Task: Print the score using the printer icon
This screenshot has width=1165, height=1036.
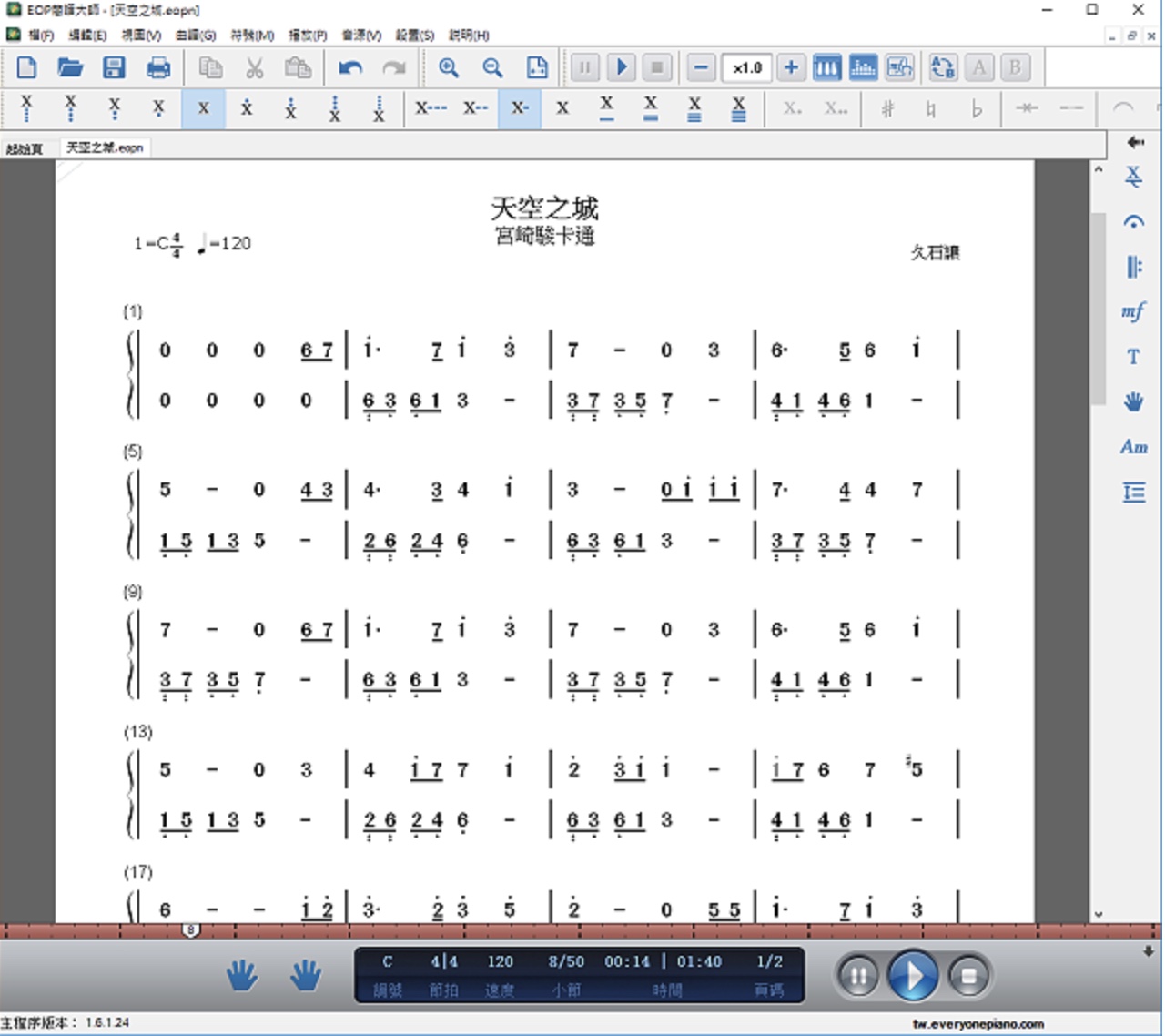Action: click(x=158, y=67)
